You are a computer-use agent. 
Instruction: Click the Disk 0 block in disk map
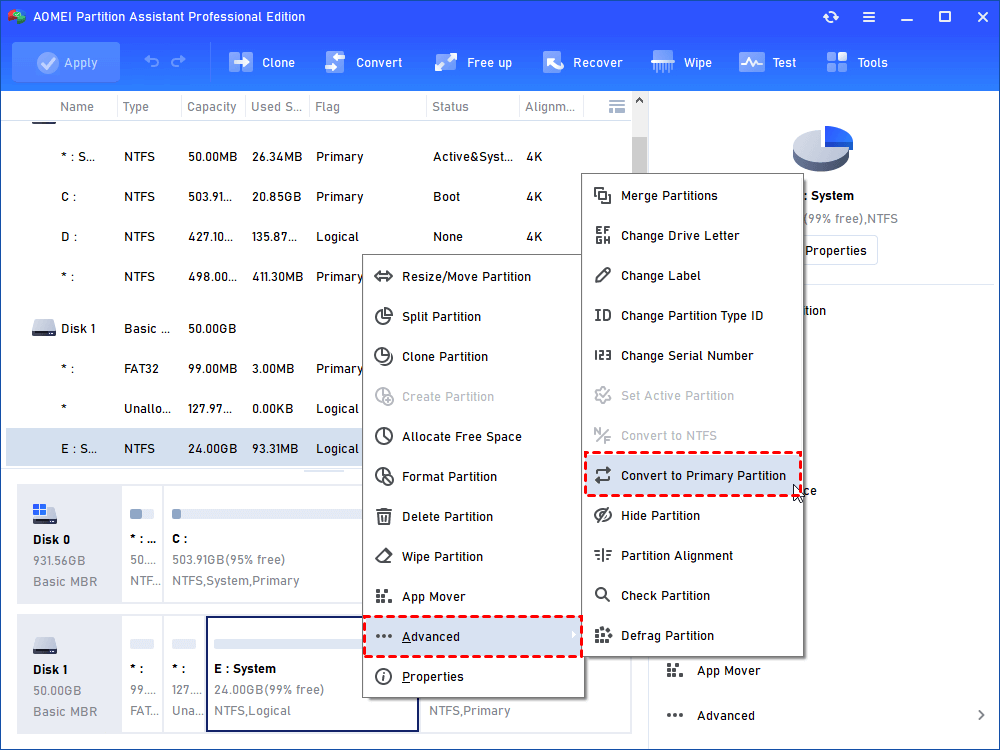coord(66,545)
